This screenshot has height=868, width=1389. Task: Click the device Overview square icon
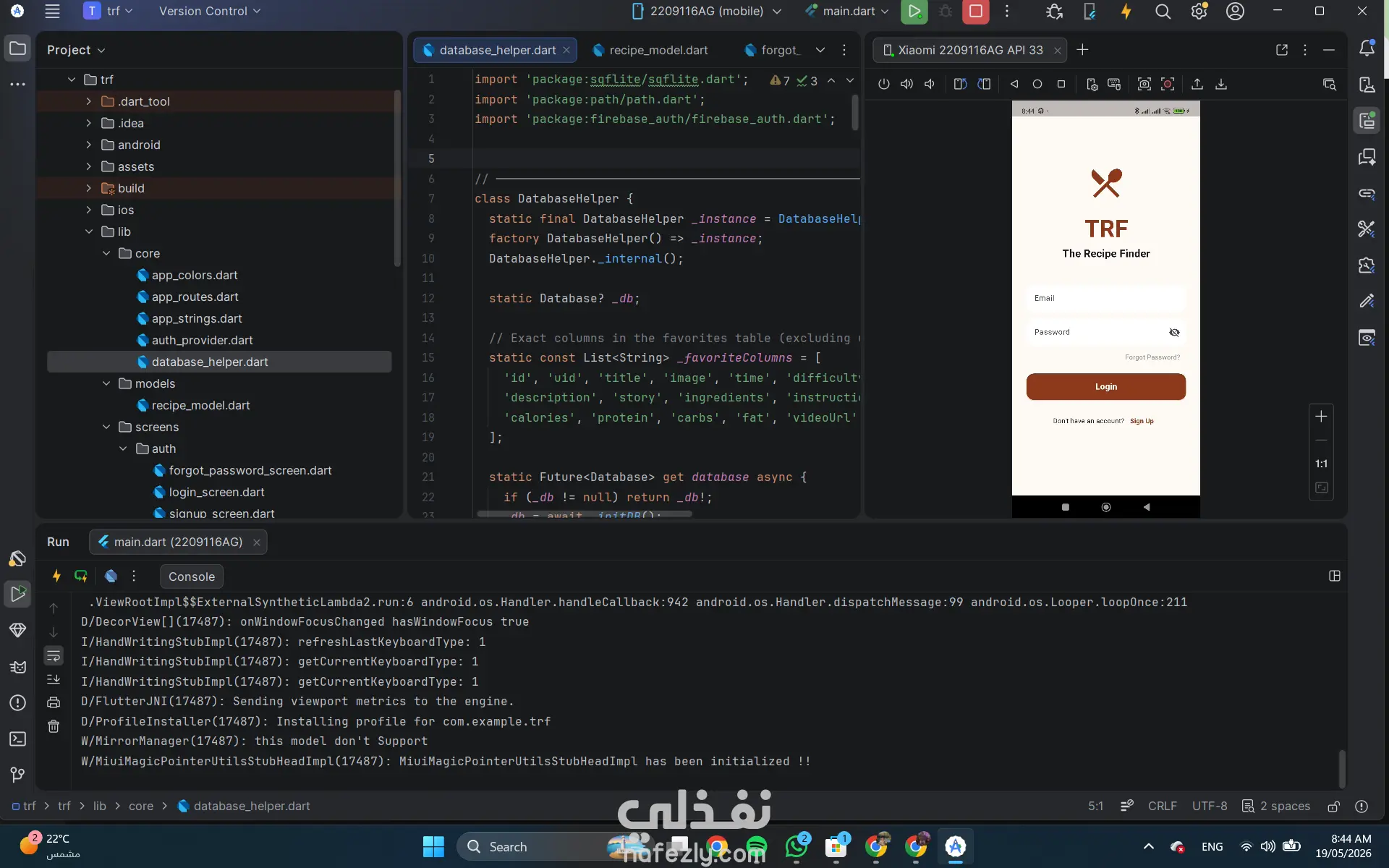pyautogui.click(x=1061, y=84)
